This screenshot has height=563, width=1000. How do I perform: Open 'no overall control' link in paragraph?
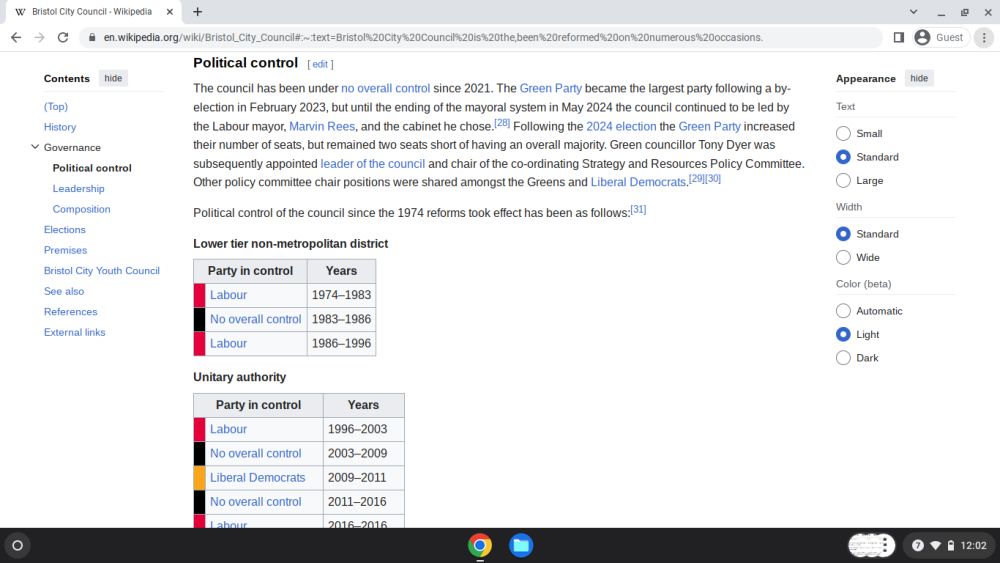point(385,89)
